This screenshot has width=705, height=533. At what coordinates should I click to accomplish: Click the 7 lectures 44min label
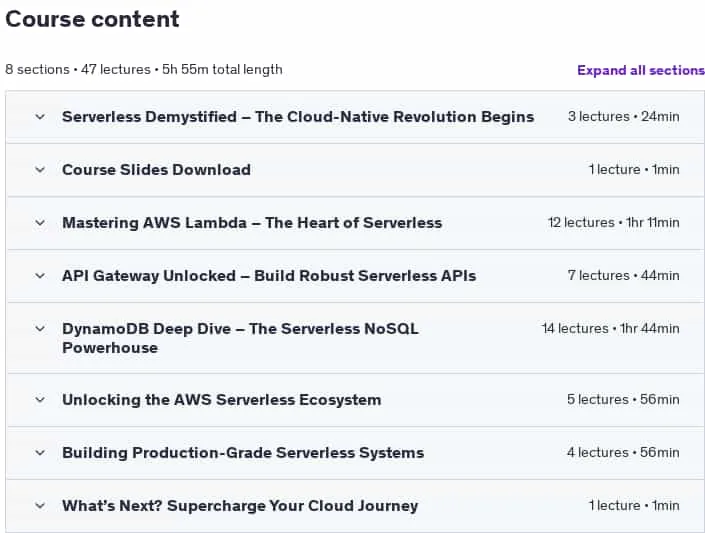point(623,275)
